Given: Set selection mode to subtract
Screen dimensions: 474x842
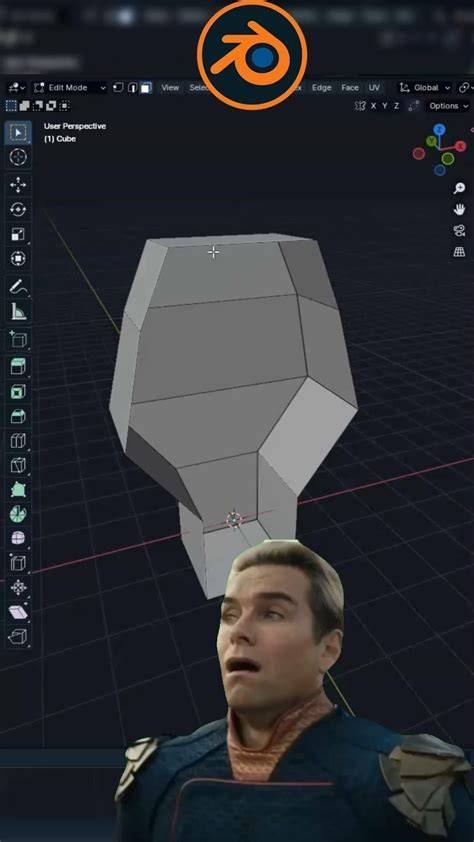Looking at the screenshot, I should (x=38, y=106).
